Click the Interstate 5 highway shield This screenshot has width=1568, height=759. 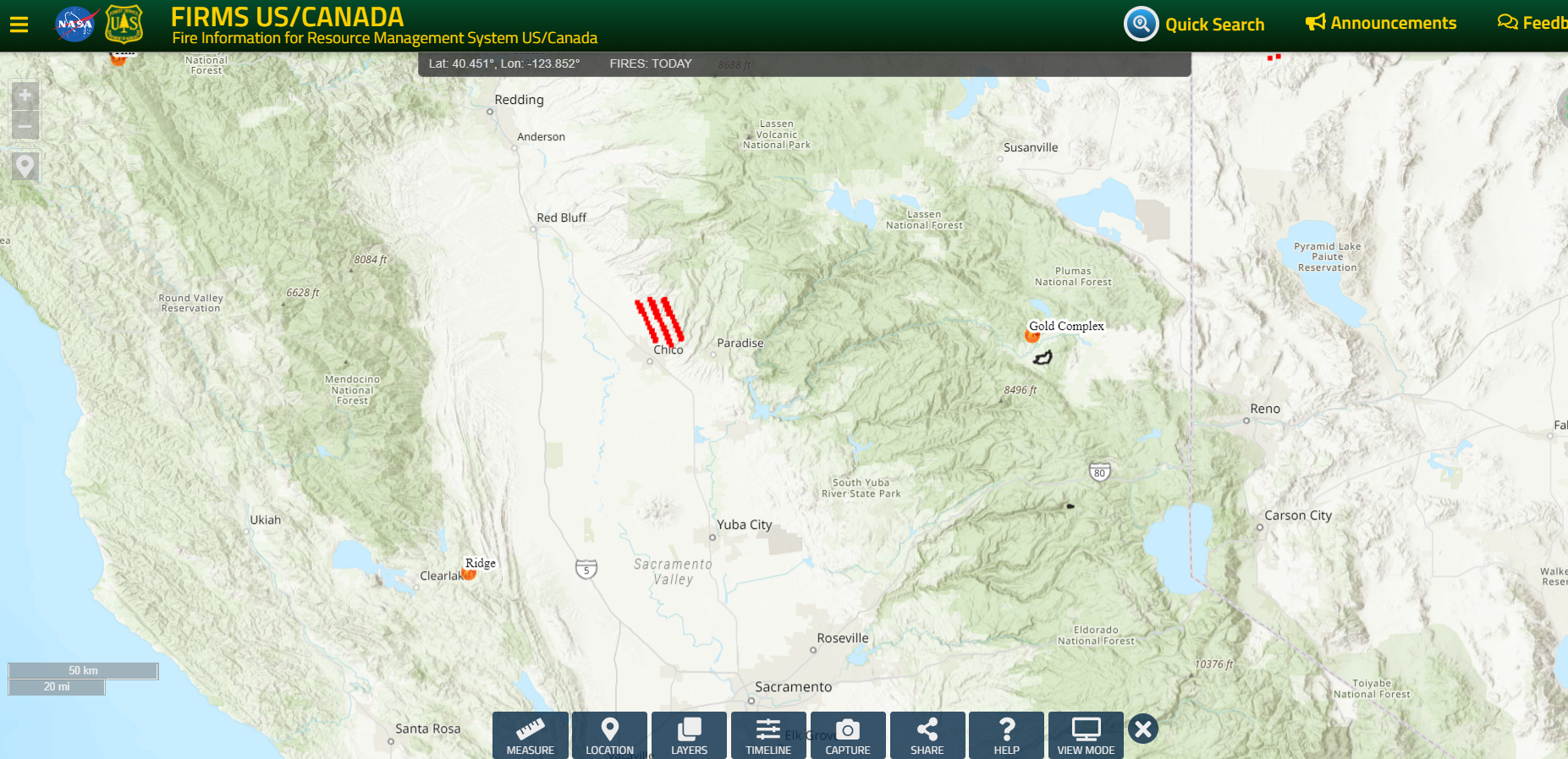click(586, 569)
